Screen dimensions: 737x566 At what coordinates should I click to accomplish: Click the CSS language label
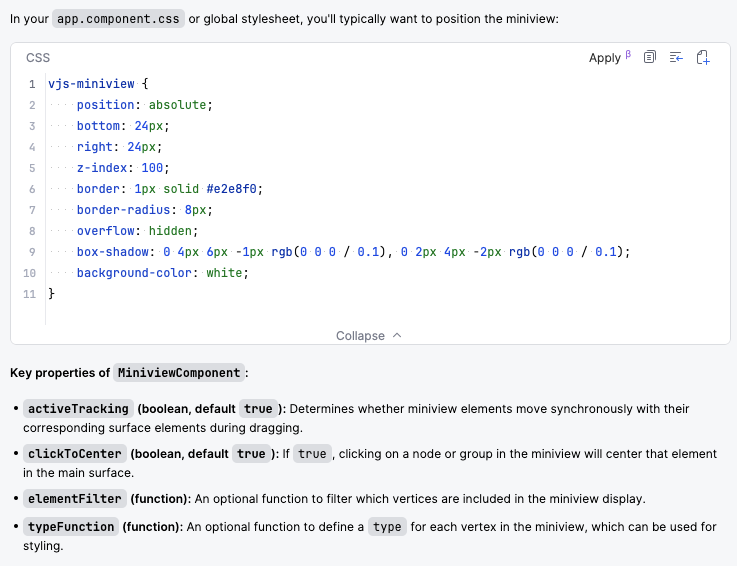[x=38, y=58]
